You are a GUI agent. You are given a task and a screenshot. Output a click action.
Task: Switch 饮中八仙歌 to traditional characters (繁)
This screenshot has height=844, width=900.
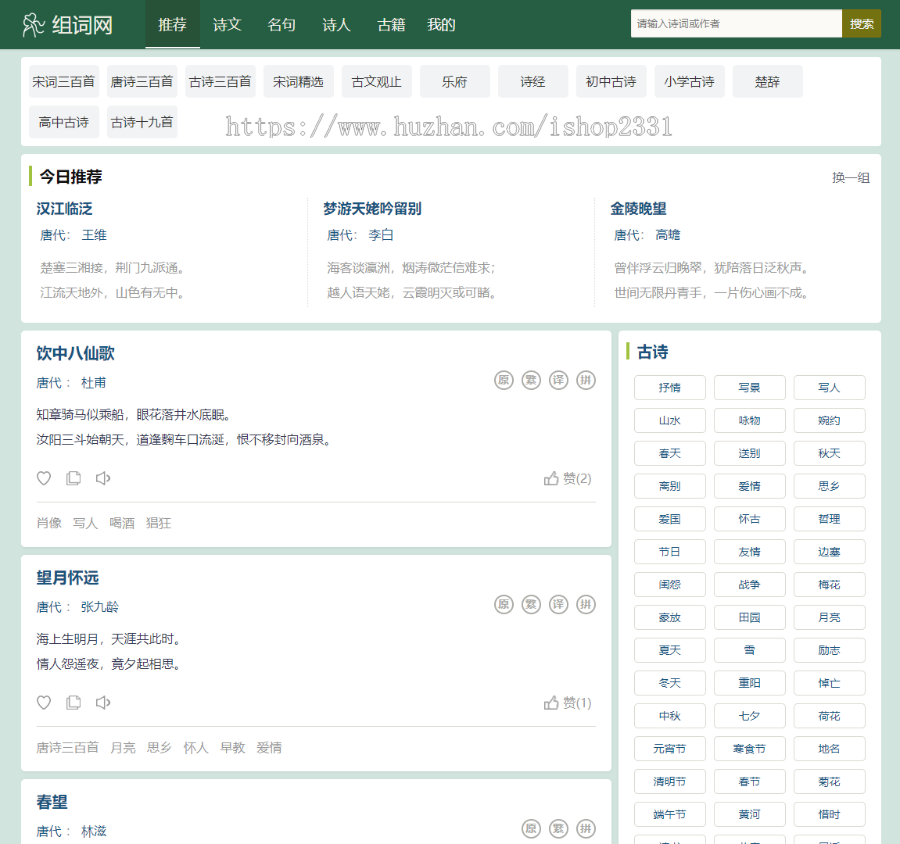531,380
